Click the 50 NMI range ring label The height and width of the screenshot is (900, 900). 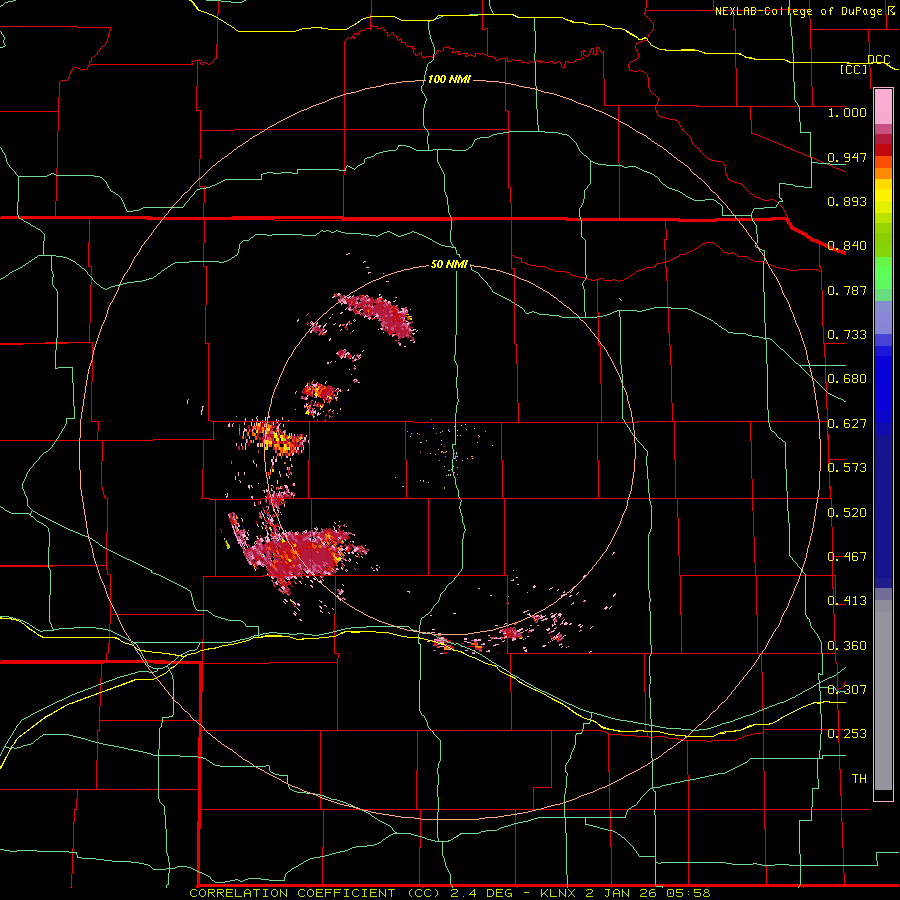(449, 264)
